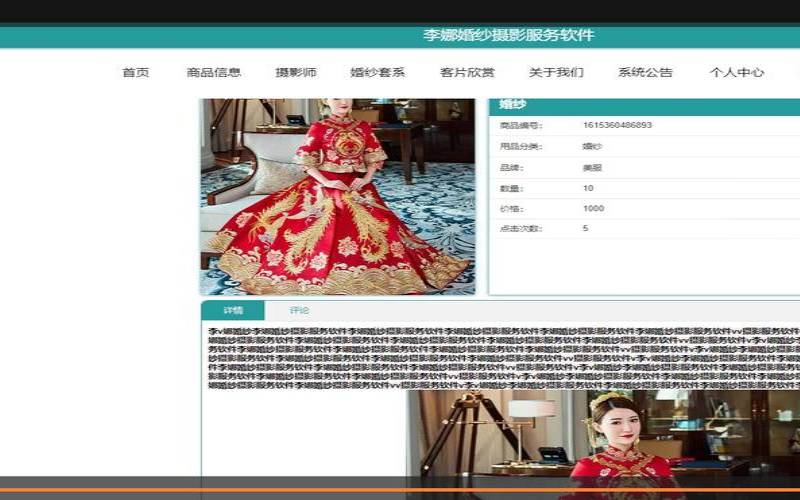Go to 商品信息 in the navigation bar

tap(214, 72)
